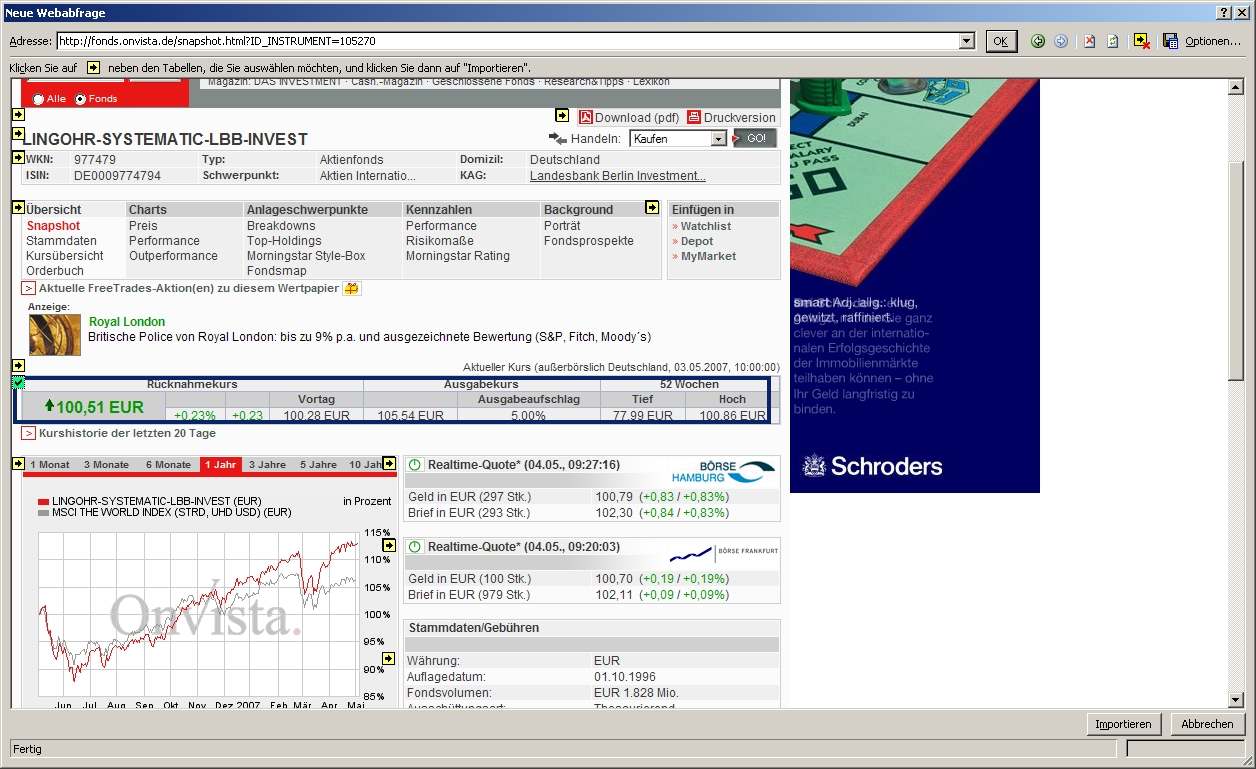
Task: Open the Stammdaten link under Übersicht
Action: 61,241
